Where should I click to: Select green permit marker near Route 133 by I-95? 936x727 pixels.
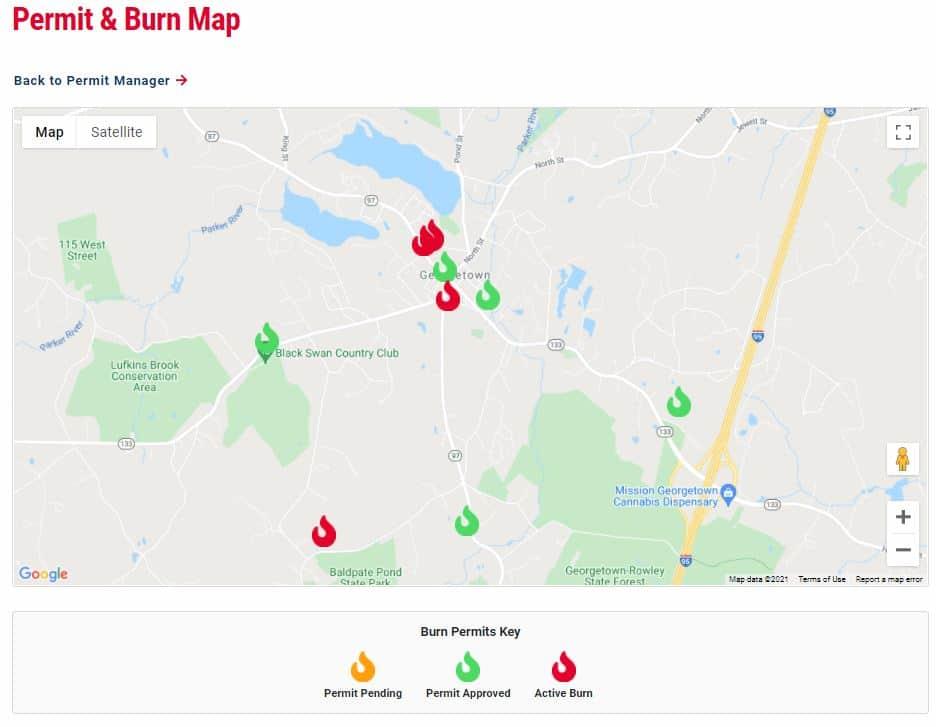tap(679, 402)
